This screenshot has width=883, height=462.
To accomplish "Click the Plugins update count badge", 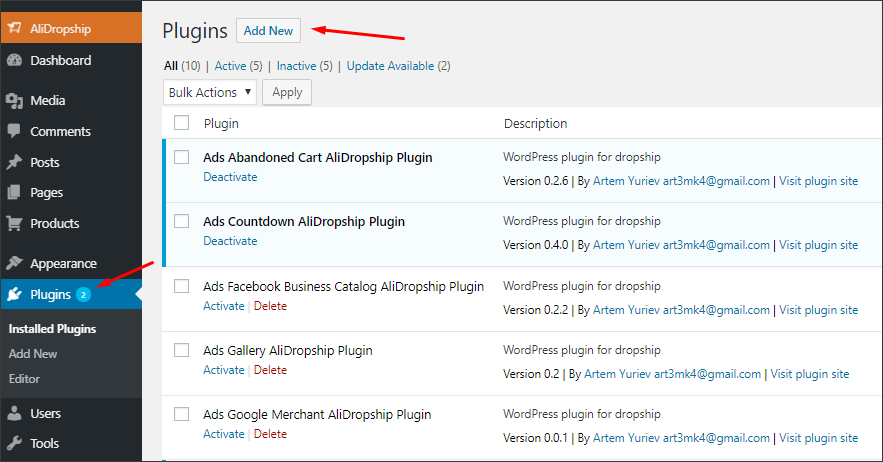I will (83, 295).
